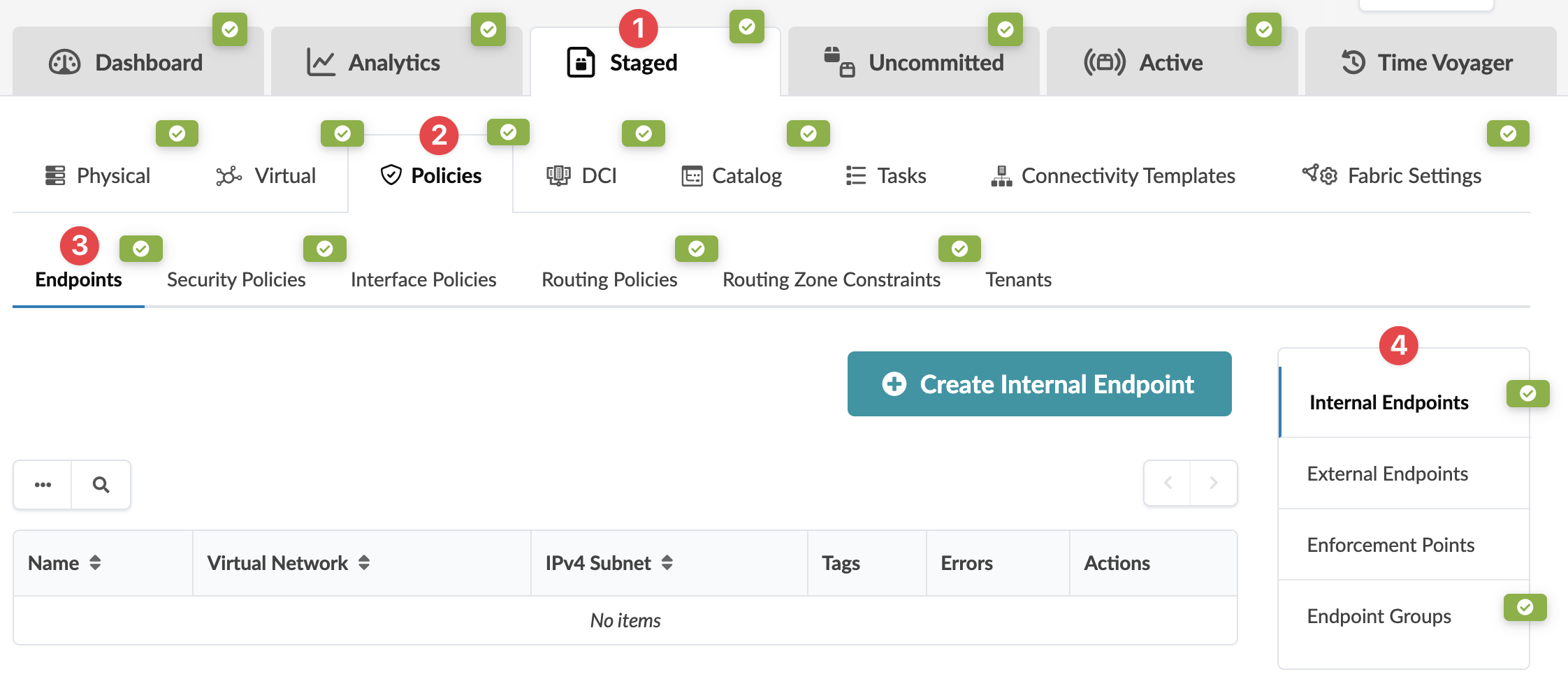Image resolution: width=1568 pixels, height=679 pixels.
Task: Click green checkmark badge beside Endpoints
Action: [141, 249]
